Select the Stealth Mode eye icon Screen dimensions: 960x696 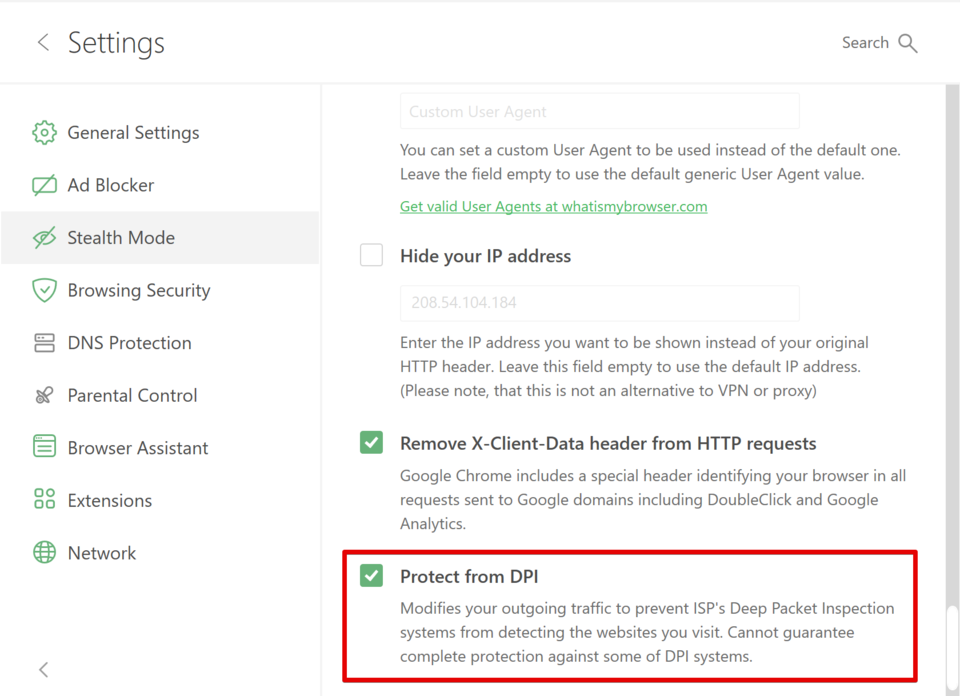(x=44, y=238)
